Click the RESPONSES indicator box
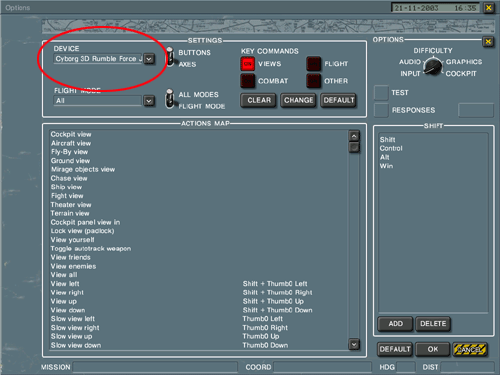 [x=381, y=110]
